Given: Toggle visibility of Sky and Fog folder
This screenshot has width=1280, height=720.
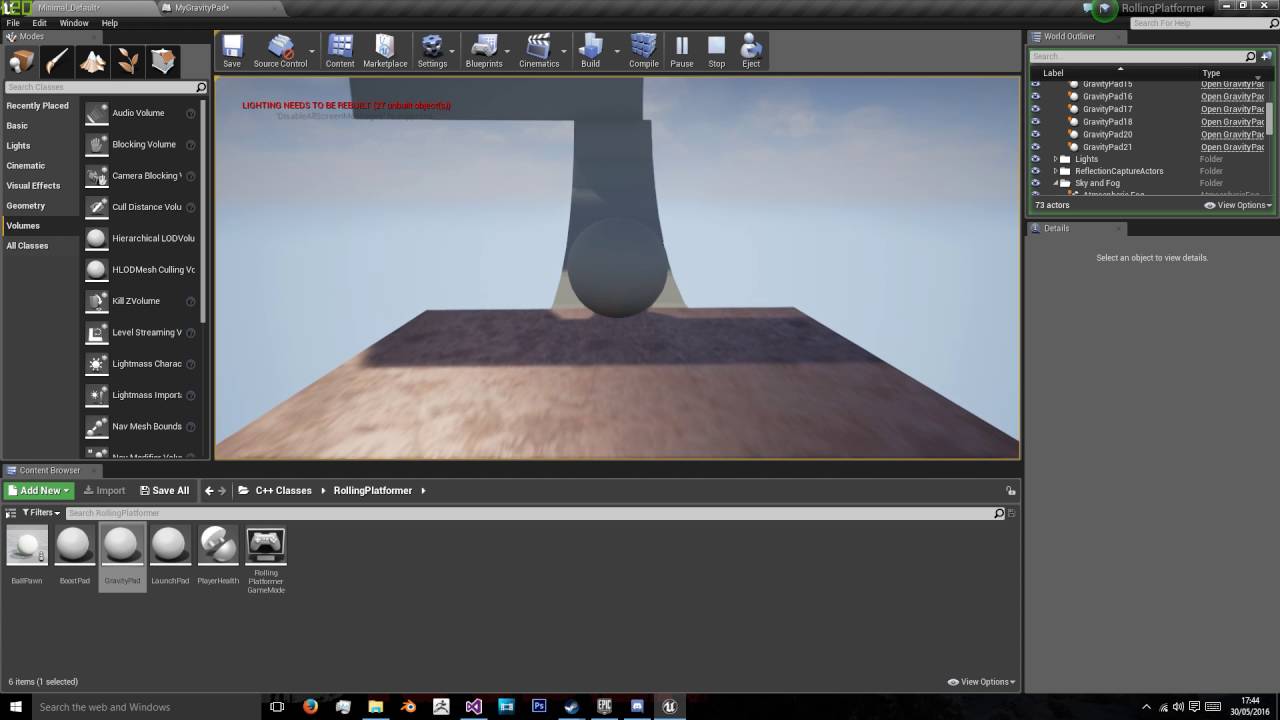Looking at the screenshot, I should pyautogui.click(x=1036, y=183).
